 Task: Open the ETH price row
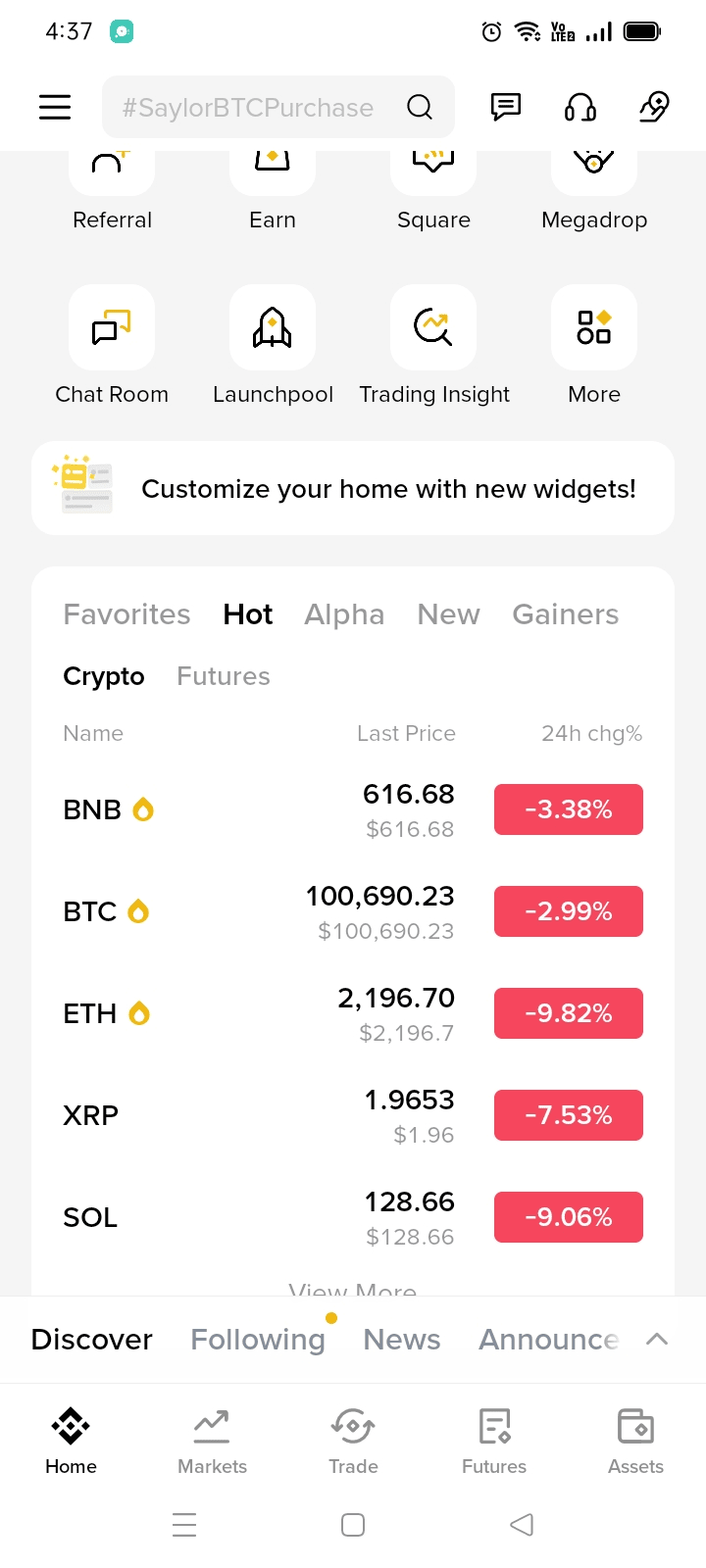tap(294, 1013)
